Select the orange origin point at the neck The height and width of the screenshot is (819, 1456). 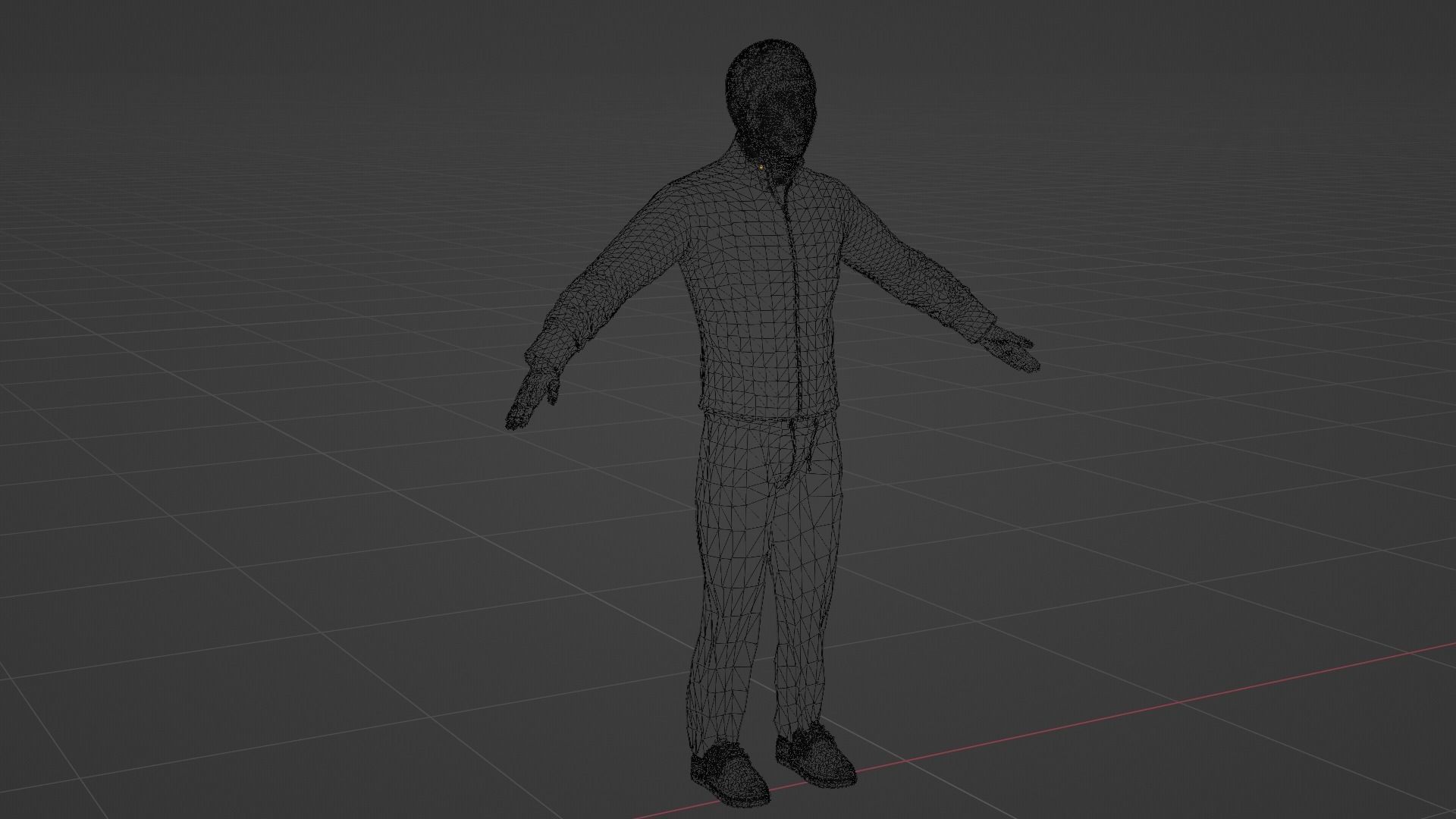[x=761, y=167]
